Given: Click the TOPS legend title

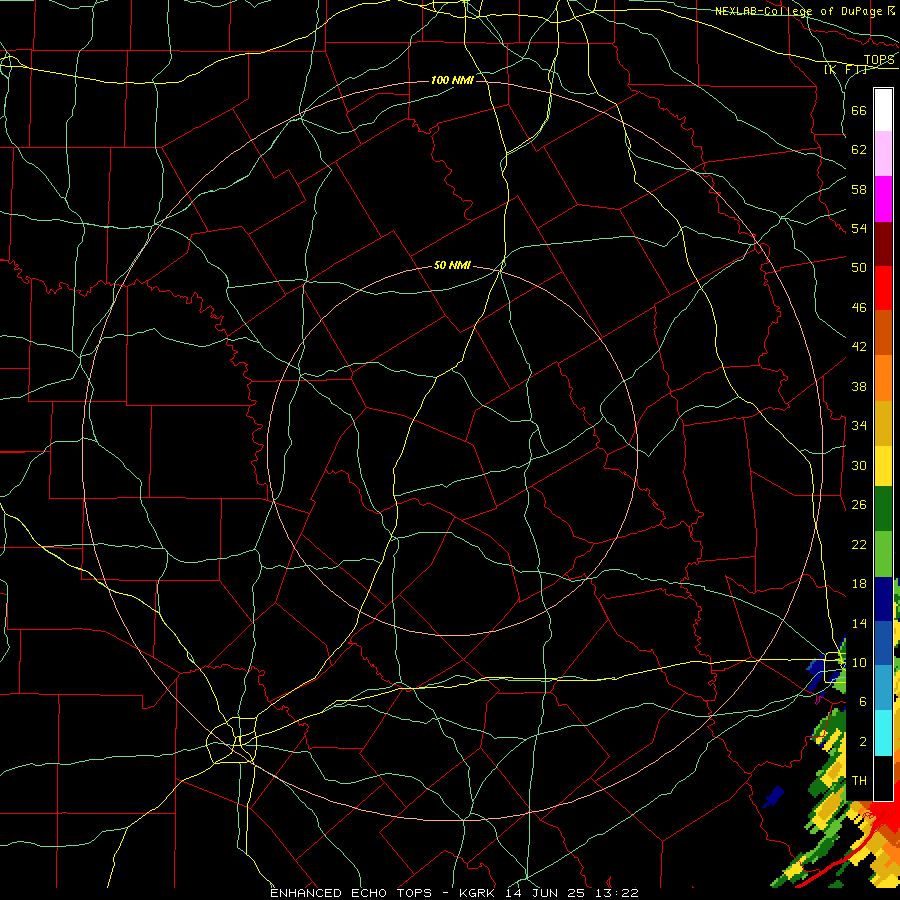Looking at the screenshot, I should (879, 60).
